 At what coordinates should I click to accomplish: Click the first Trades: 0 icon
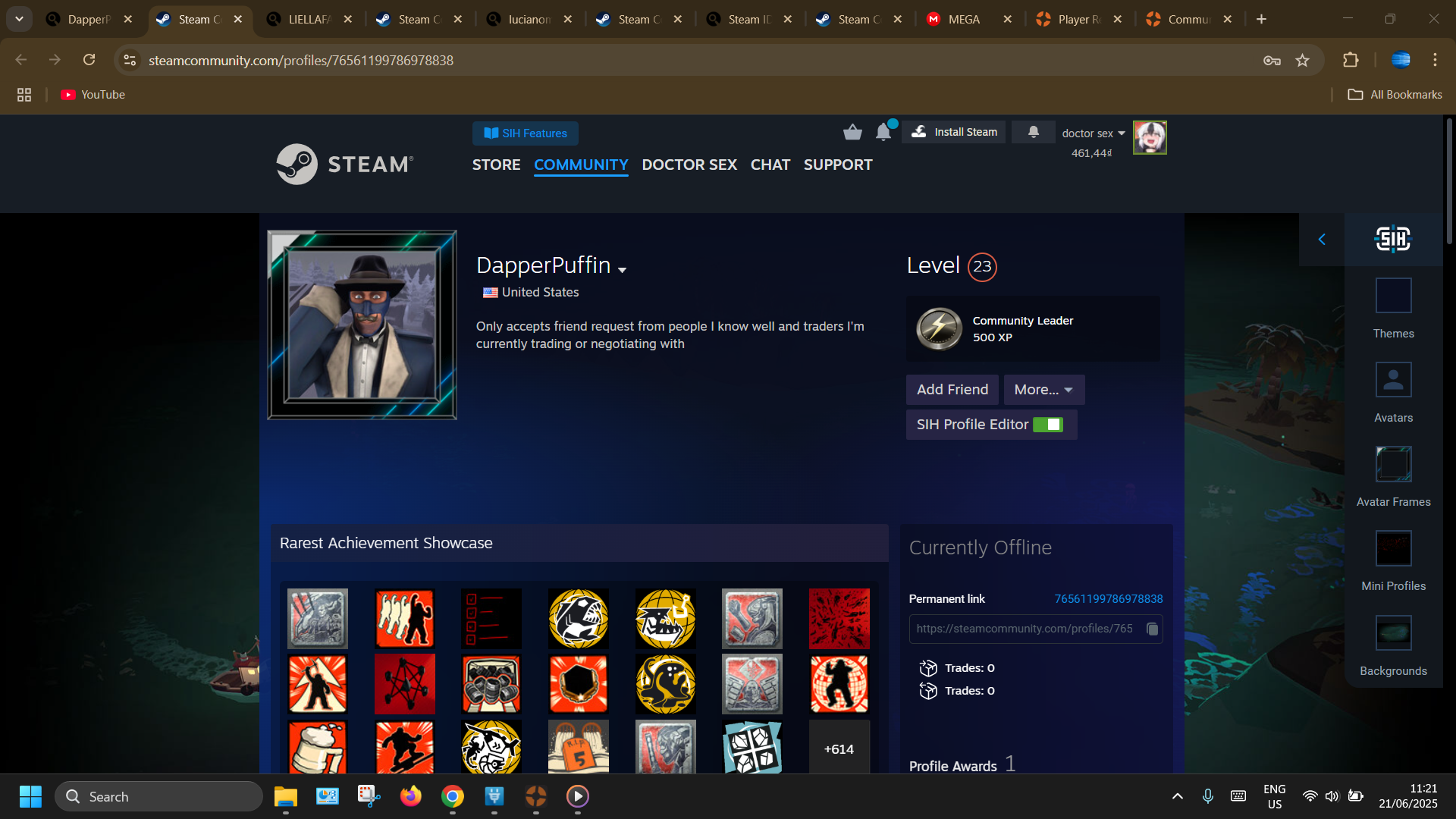coord(928,668)
